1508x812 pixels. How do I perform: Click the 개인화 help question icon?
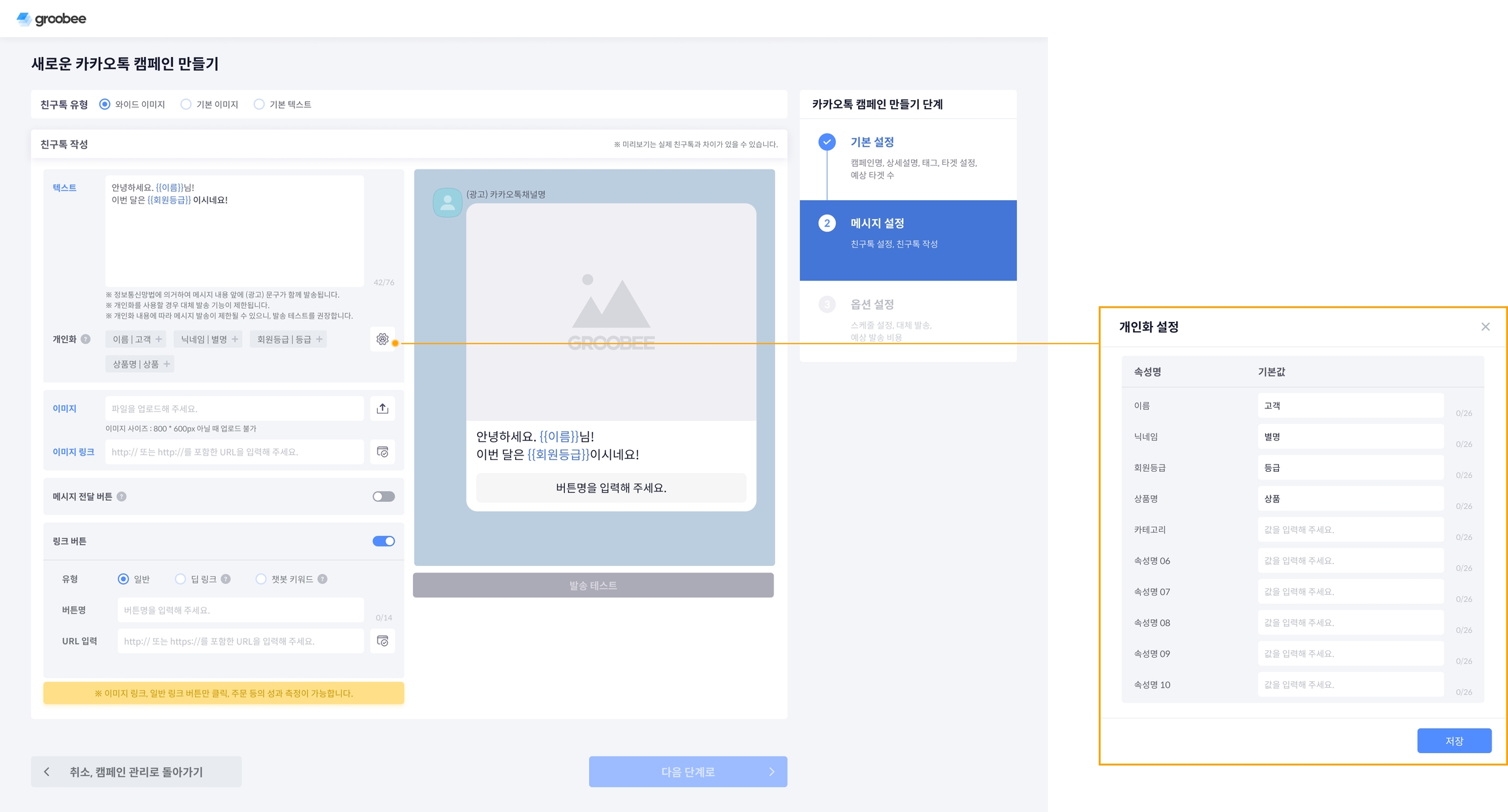(x=86, y=339)
